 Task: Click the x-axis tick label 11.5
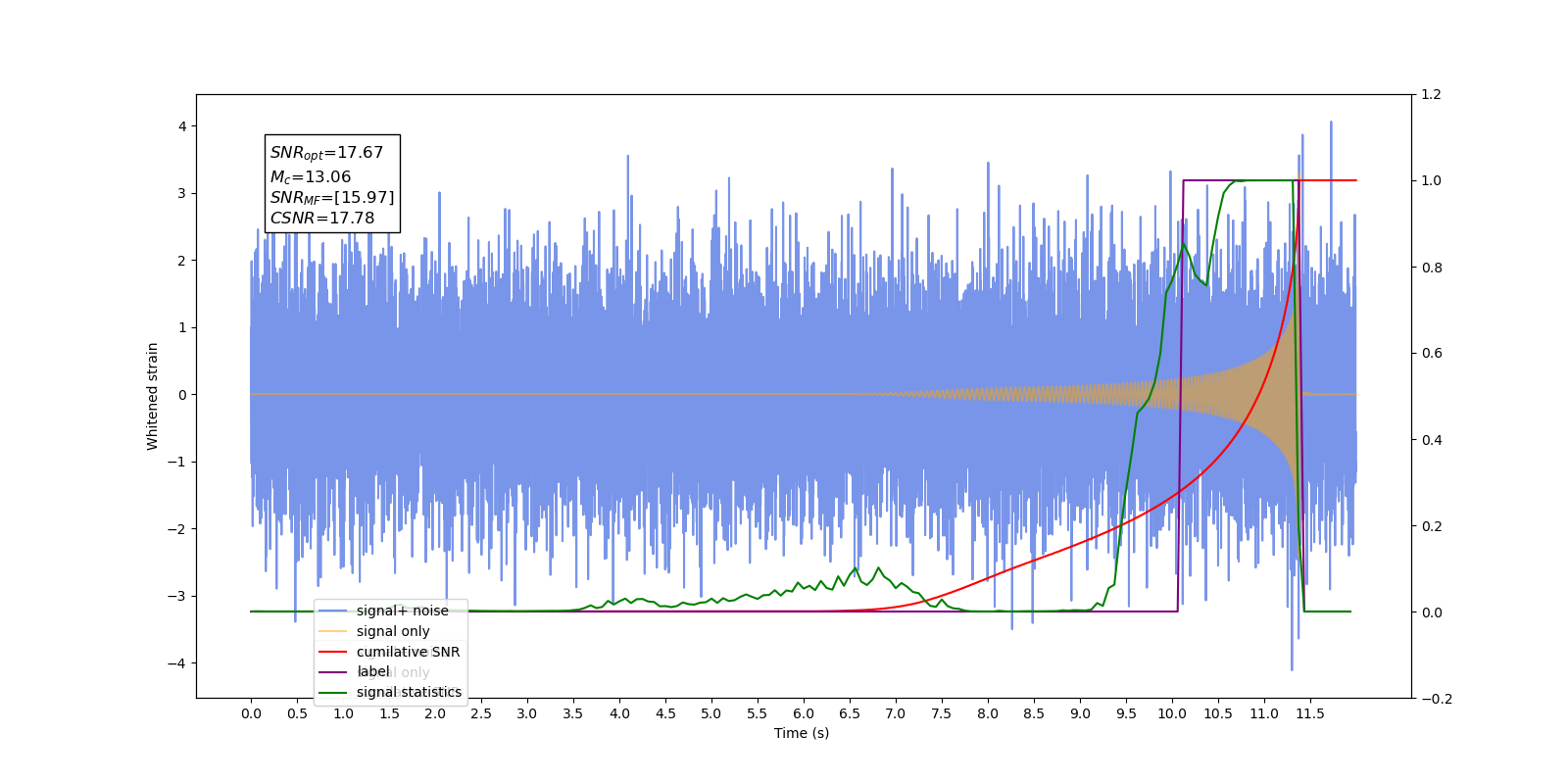(1310, 713)
